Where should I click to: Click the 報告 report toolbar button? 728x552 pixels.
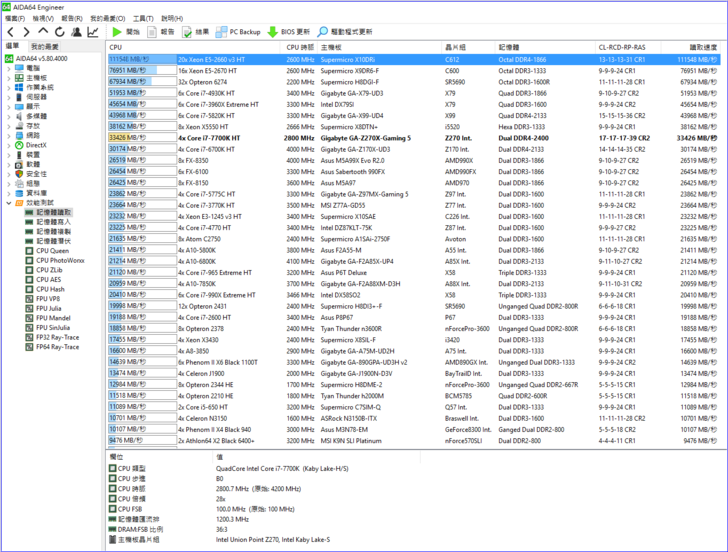[160, 32]
